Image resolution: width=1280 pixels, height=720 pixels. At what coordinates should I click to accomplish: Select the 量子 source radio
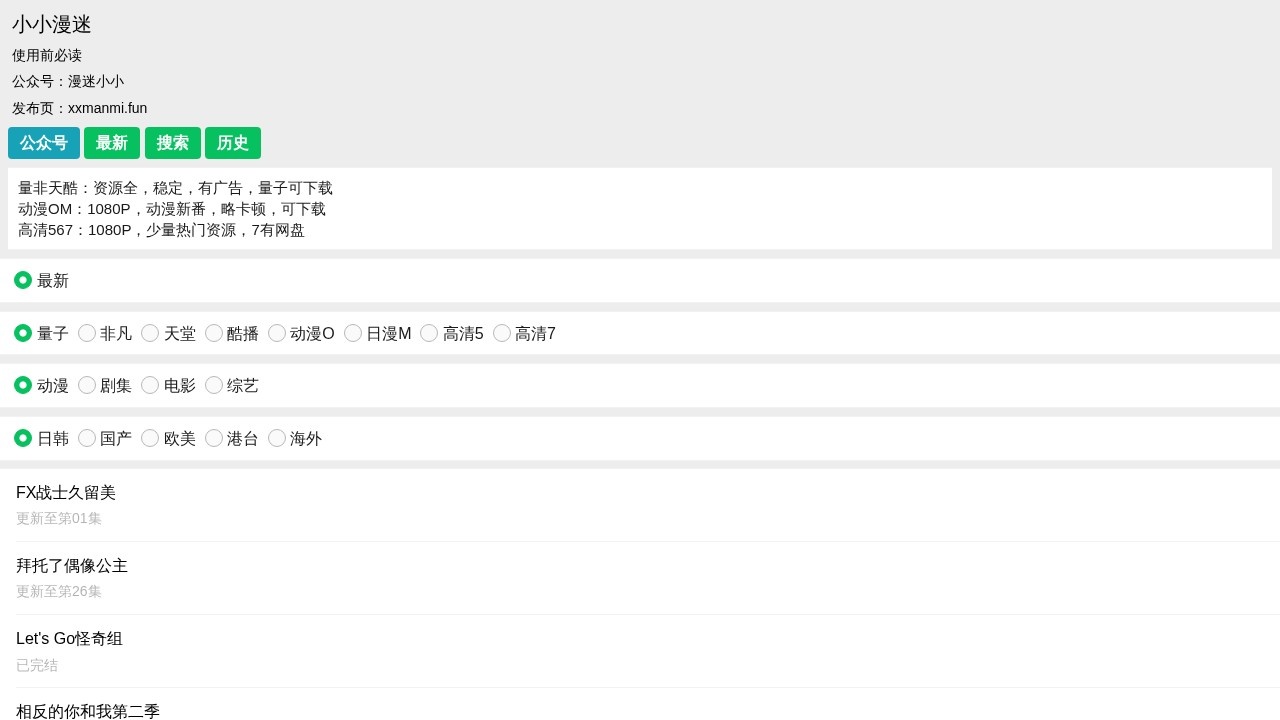click(23, 333)
